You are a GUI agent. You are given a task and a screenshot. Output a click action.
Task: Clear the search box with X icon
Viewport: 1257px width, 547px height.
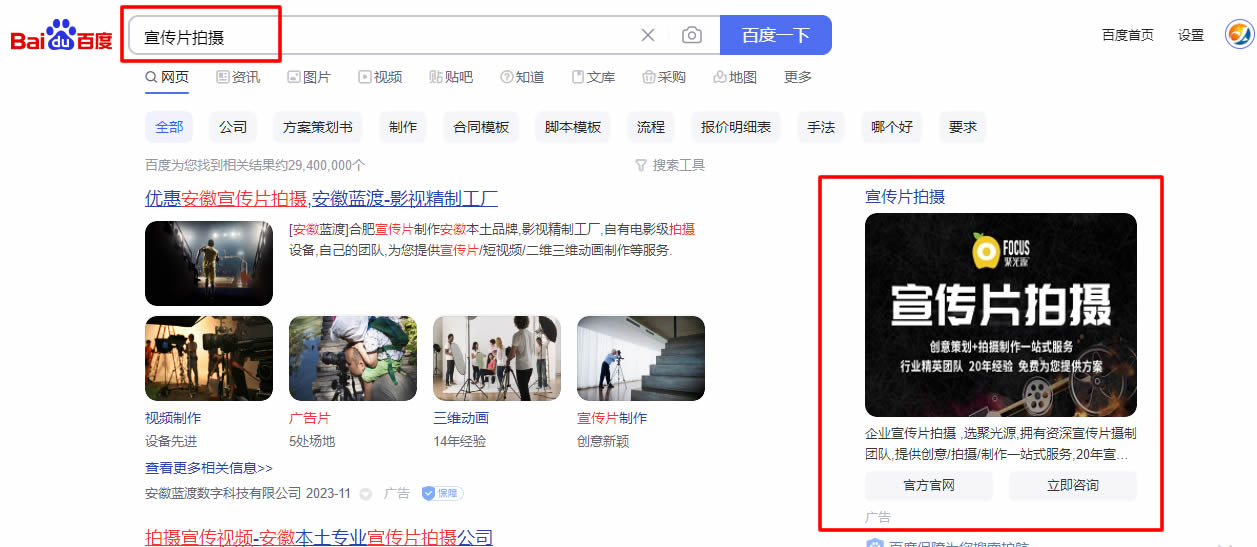648,36
